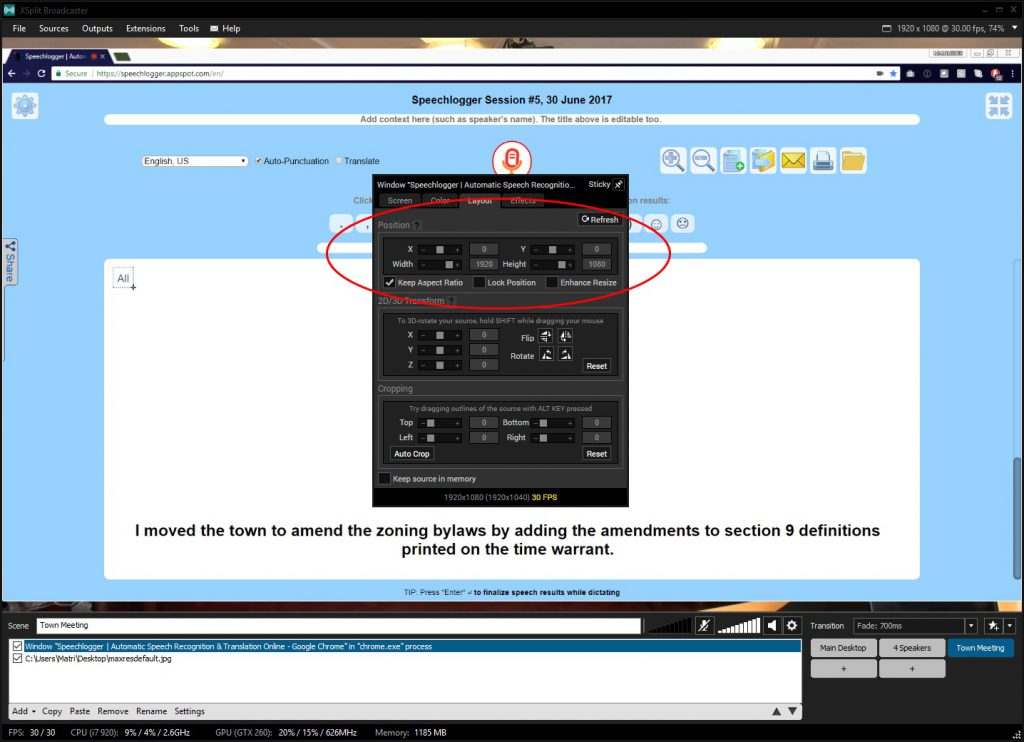Click the browser reload icon
This screenshot has width=1024, height=742.
pos(41,73)
